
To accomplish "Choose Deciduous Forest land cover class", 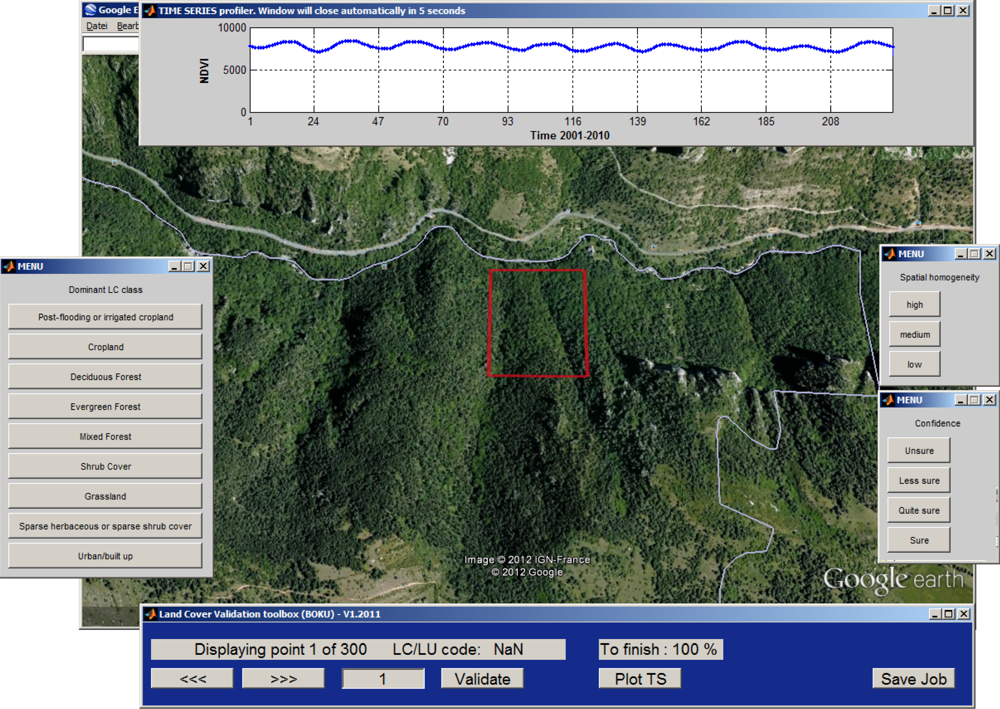I will [x=105, y=377].
